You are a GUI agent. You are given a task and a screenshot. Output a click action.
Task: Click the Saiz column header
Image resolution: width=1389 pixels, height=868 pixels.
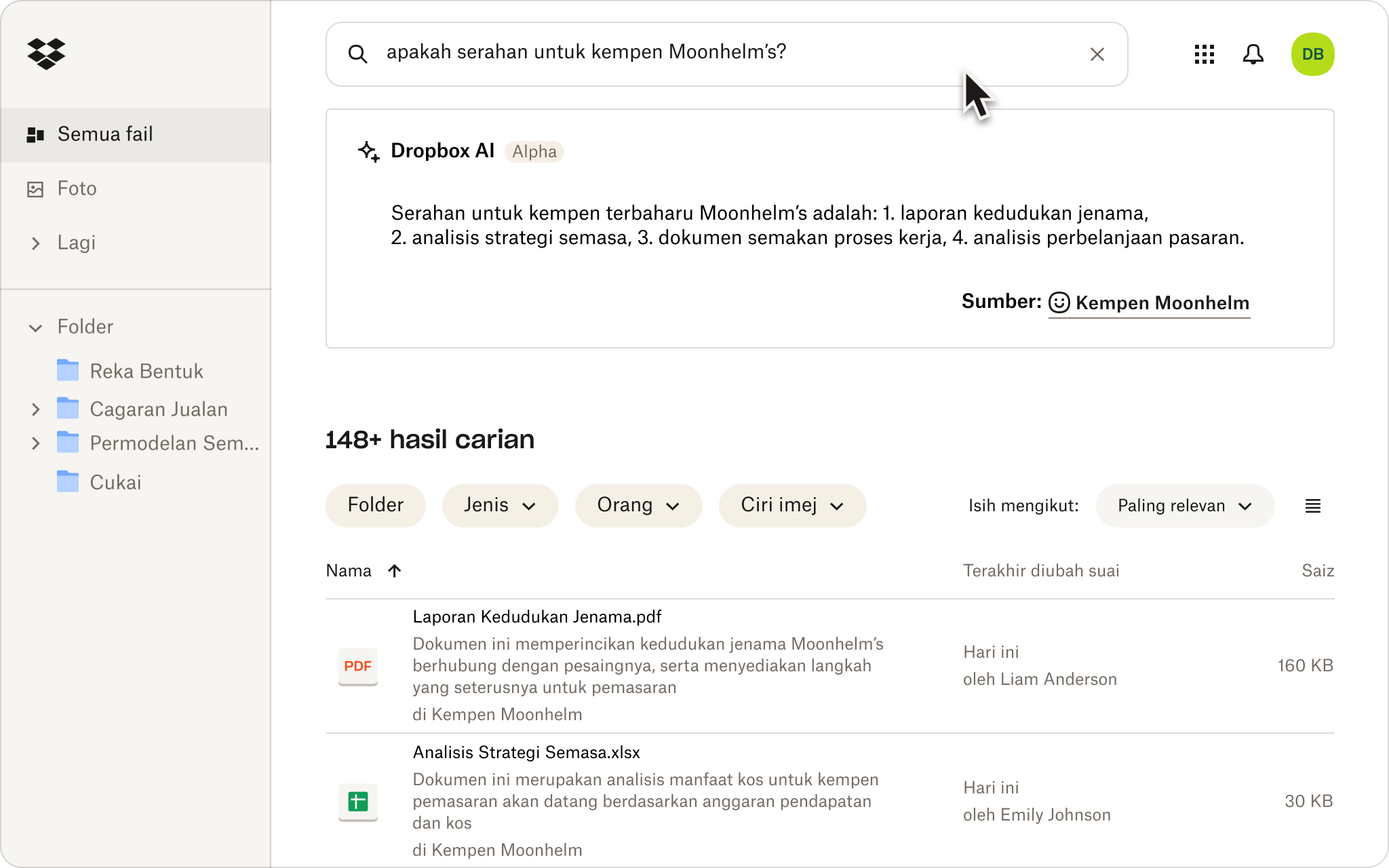point(1318,570)
